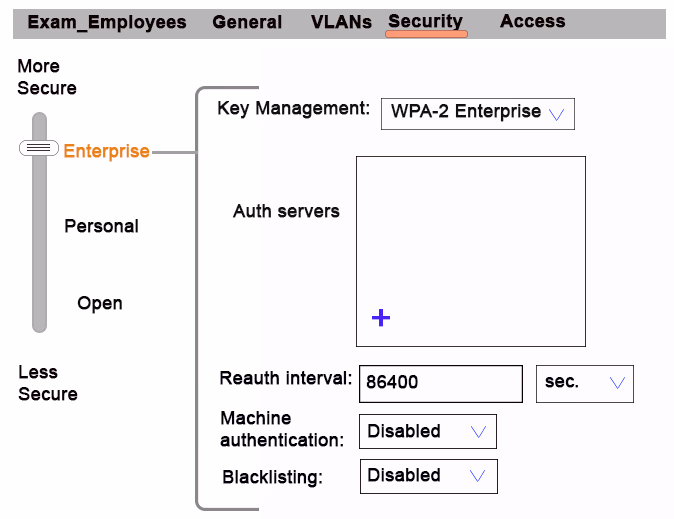The image size is (674, 519).
Task: Open the Machine authentication Disabled dropdown
Action: tap(428, 431)
